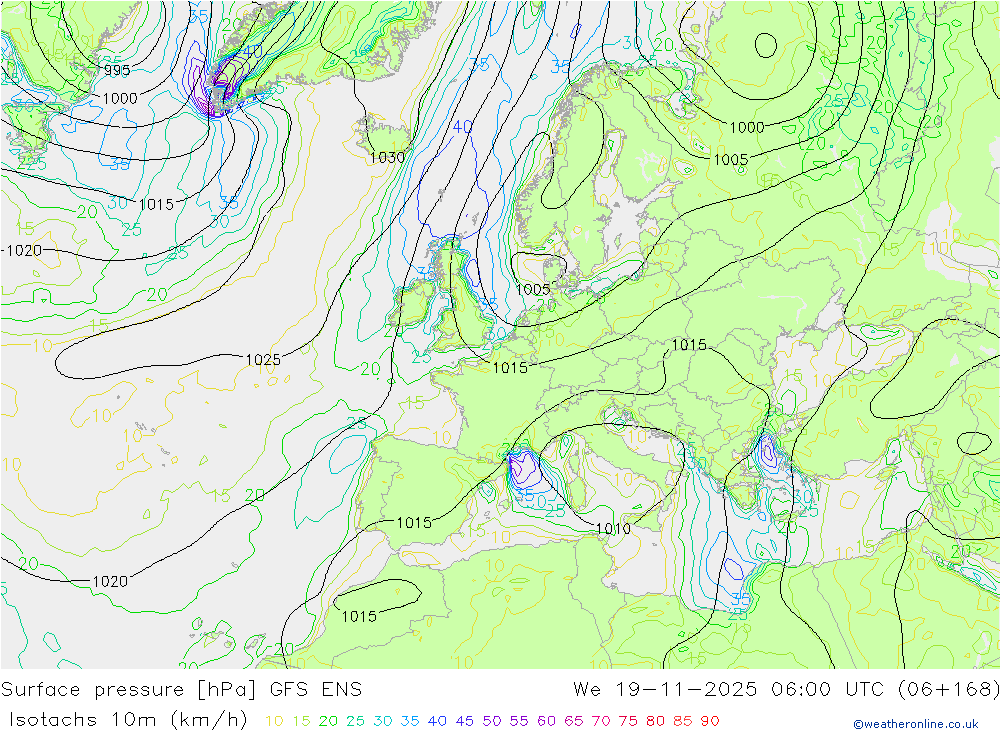
Task: Click the 1030 isobar label near Iceland
Action: [387, 157]
